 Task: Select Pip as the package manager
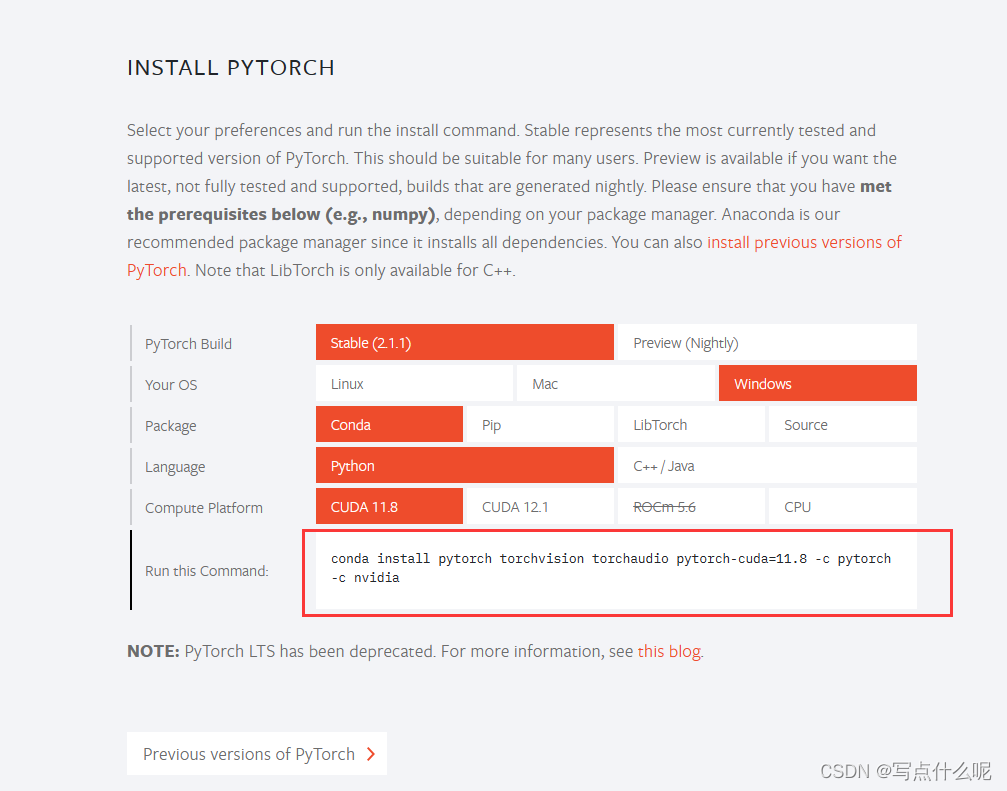[539, 424]
